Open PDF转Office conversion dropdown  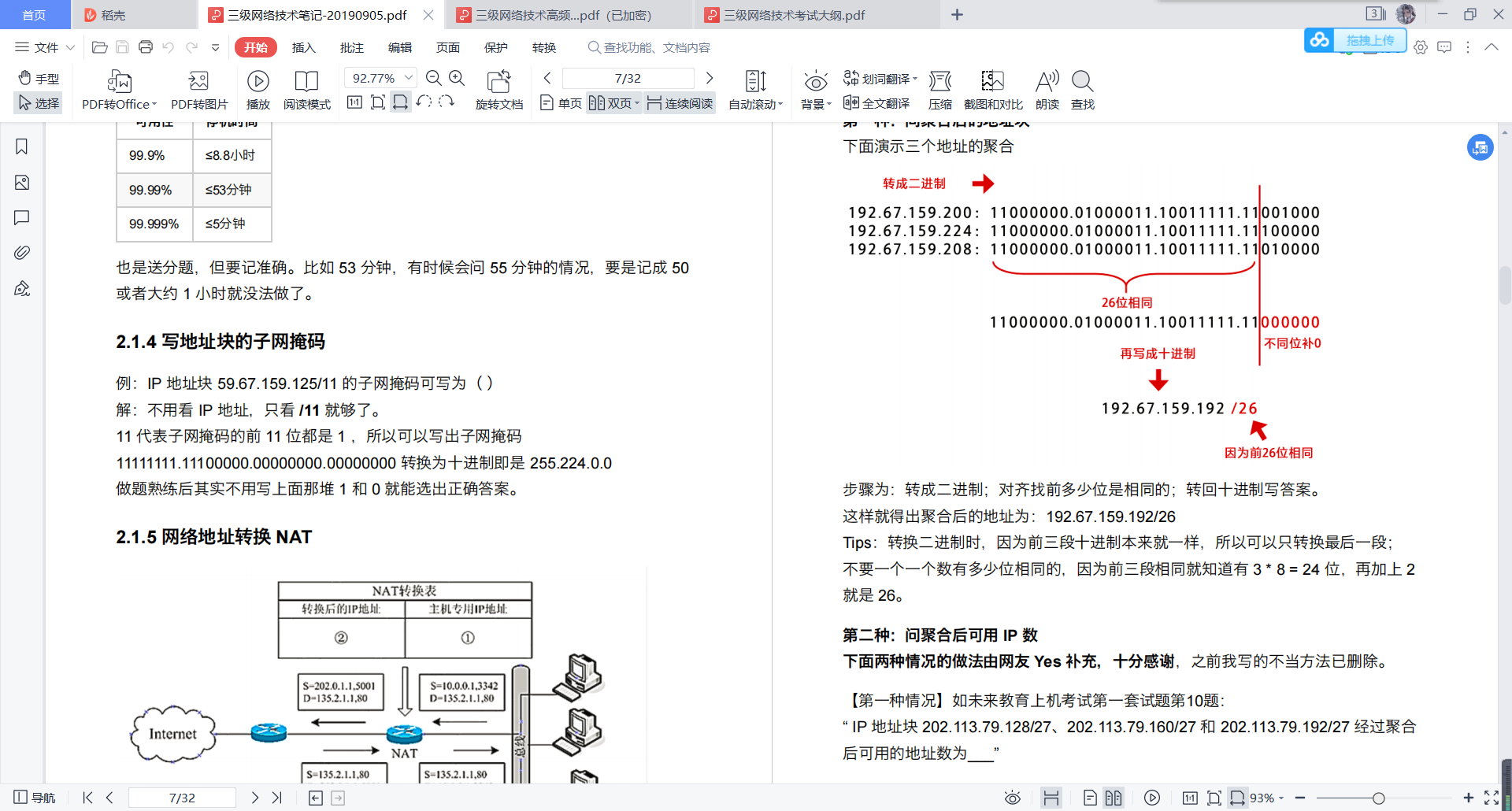coord(119,91)
